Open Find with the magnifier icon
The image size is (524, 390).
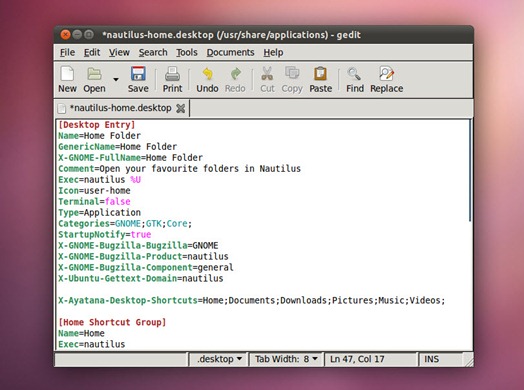[354, 74]
